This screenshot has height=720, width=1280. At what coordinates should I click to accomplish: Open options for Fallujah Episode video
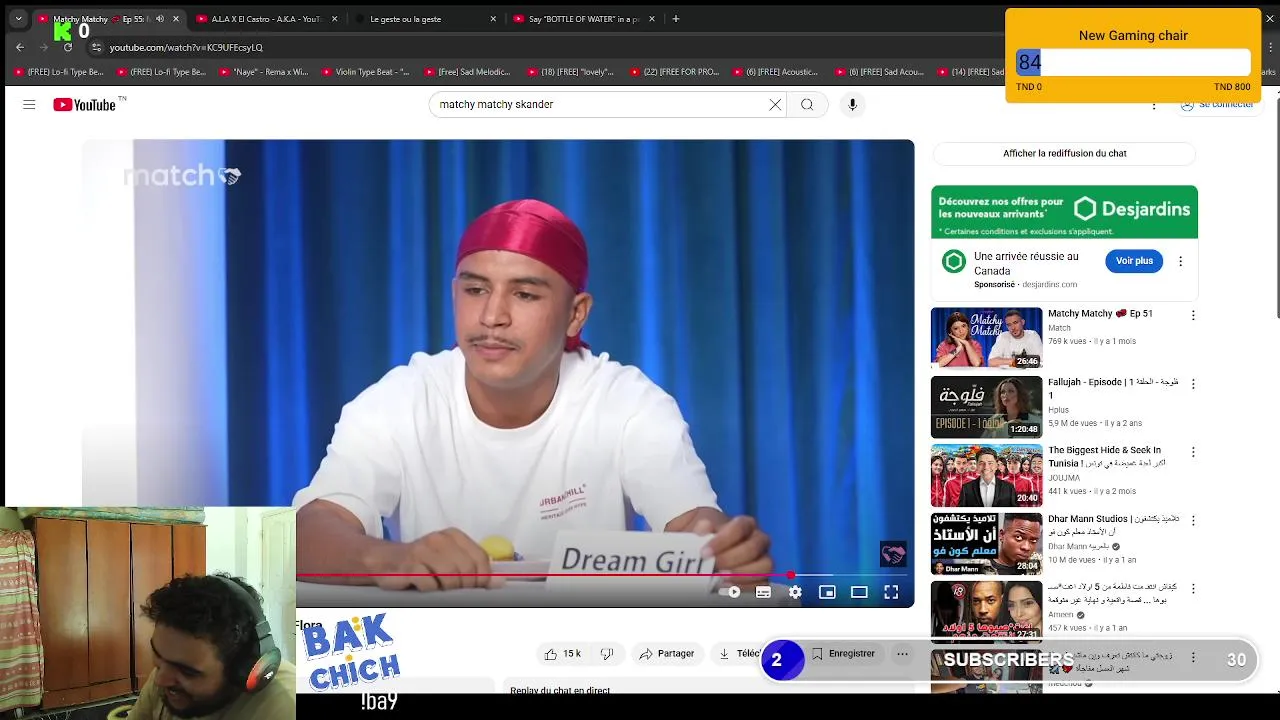(1192, 384)
